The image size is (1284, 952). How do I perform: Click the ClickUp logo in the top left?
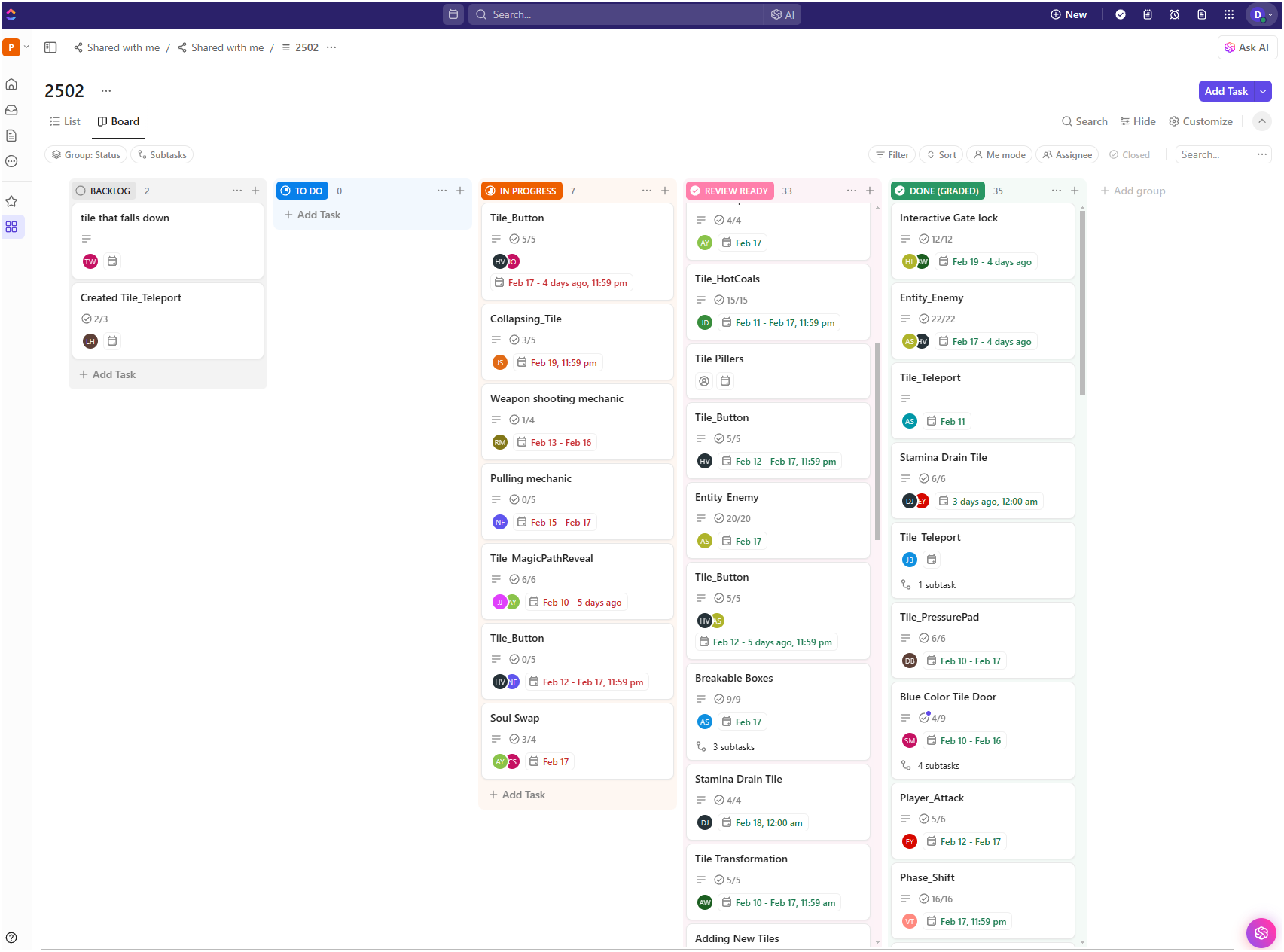click(x=11, y=14)
